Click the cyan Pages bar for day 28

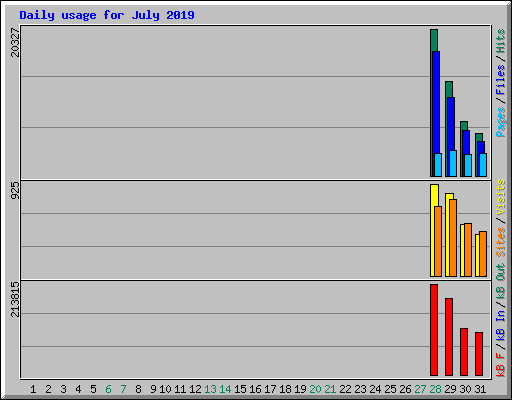tap(438, 165)
